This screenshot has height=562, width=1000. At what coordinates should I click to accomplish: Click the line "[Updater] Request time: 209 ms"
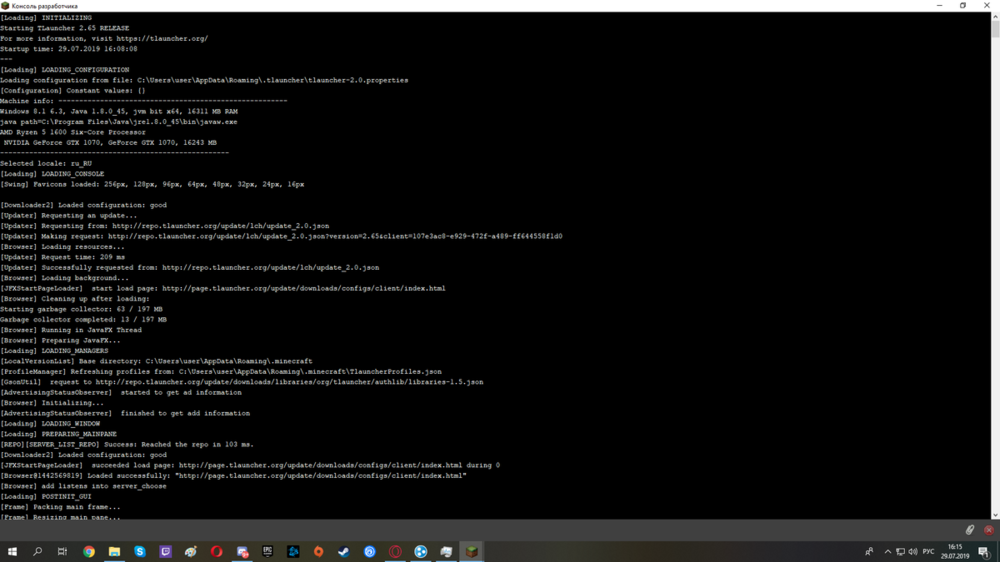[x=62, y=257]
